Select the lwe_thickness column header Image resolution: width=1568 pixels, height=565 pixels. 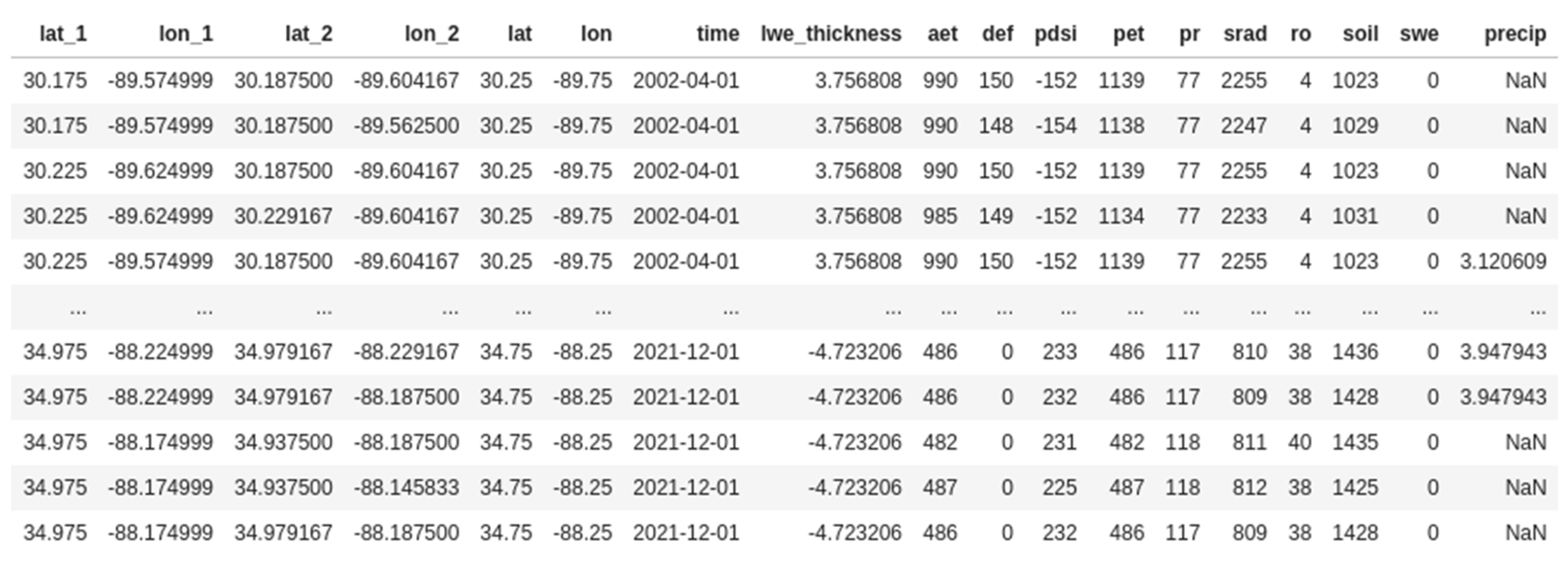831,34
